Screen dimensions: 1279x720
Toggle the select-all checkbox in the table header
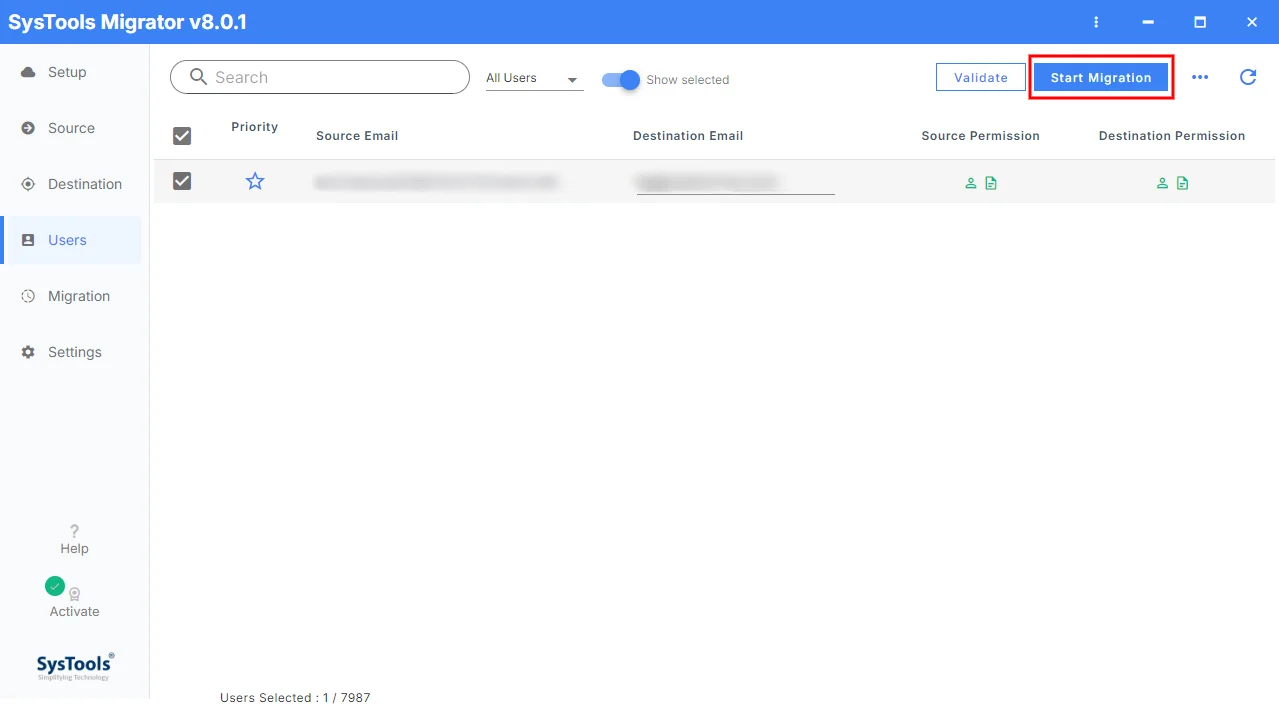[x=182, y=136]
